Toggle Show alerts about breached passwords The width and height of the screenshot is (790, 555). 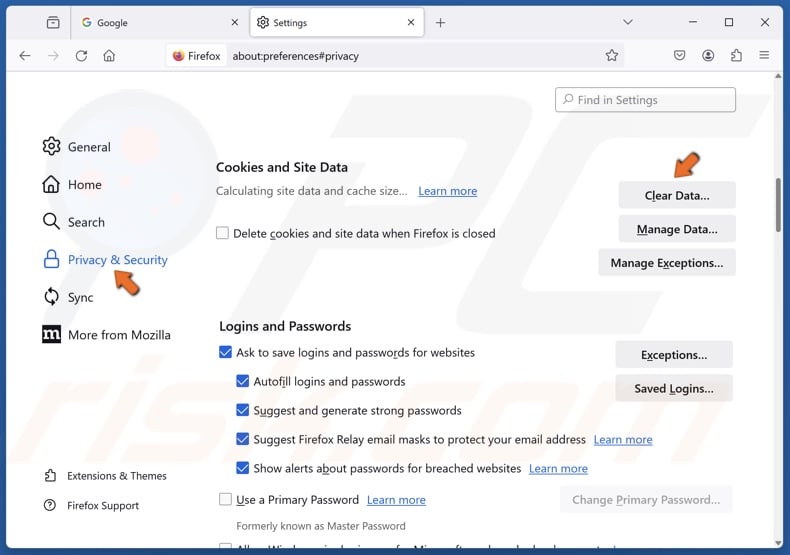coord(242,468)
